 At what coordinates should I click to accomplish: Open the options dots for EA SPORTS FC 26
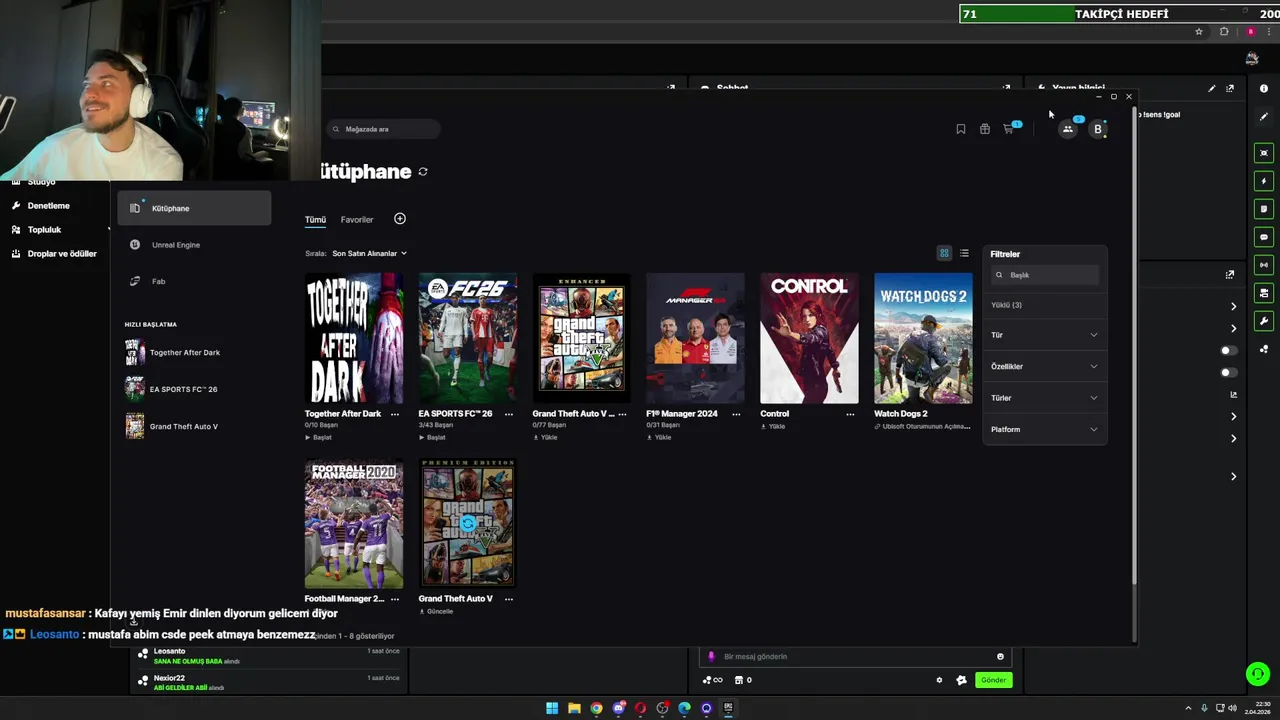coord(509,414)
